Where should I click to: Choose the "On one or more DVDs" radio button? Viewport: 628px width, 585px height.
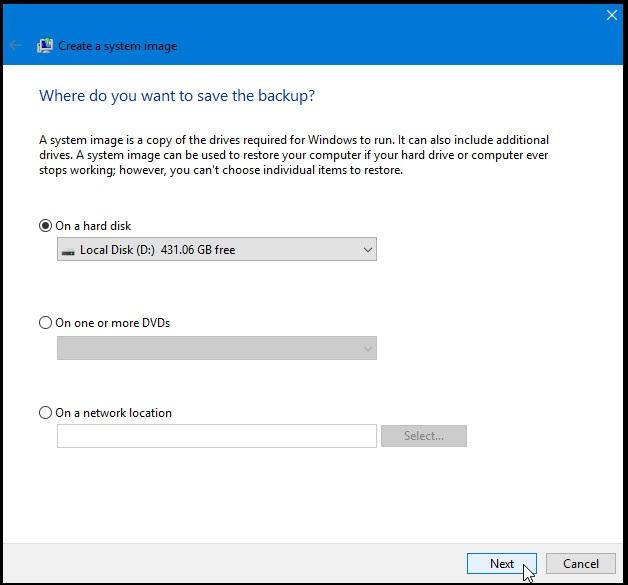pyautogui.click(x=45, y=323)
